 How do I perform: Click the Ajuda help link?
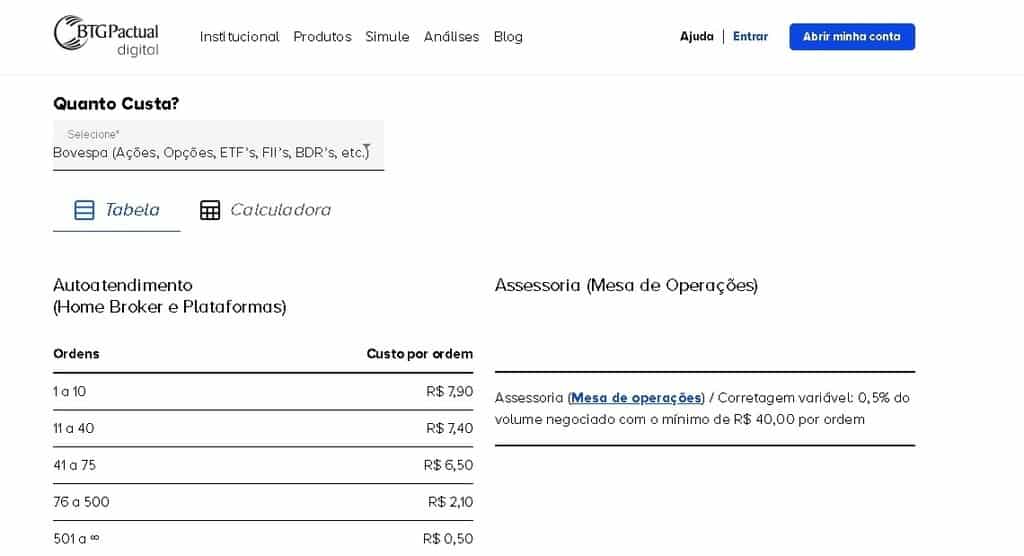696,37
